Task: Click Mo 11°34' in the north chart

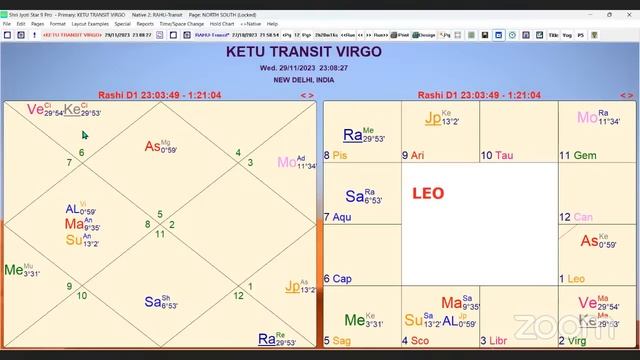Action: 296,162
